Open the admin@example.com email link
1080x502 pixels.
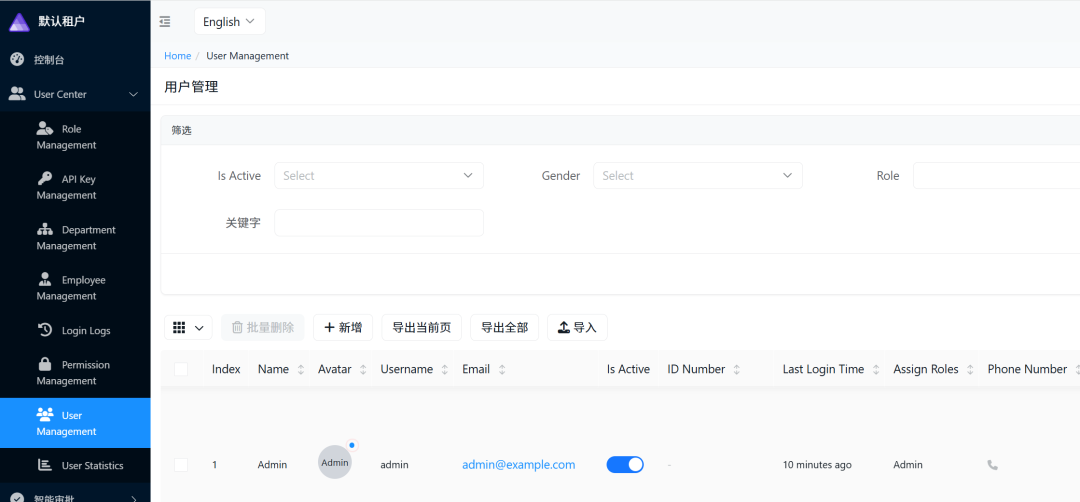(x=519, y=465)
